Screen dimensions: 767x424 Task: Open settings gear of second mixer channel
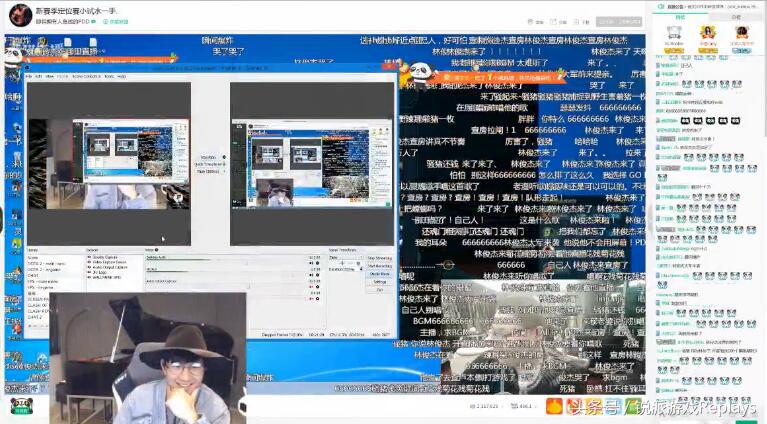tap(317, 275)
